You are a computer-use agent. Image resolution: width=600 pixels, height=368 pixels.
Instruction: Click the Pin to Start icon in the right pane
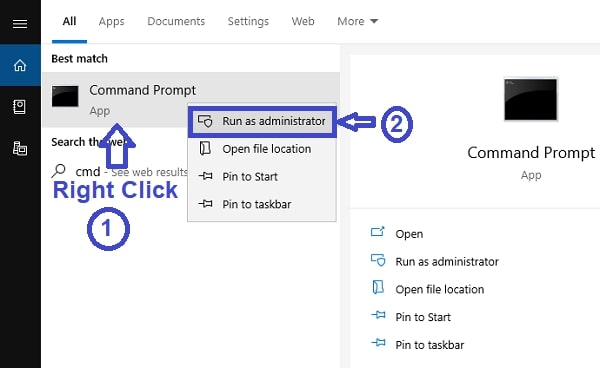tap(378, 315)
